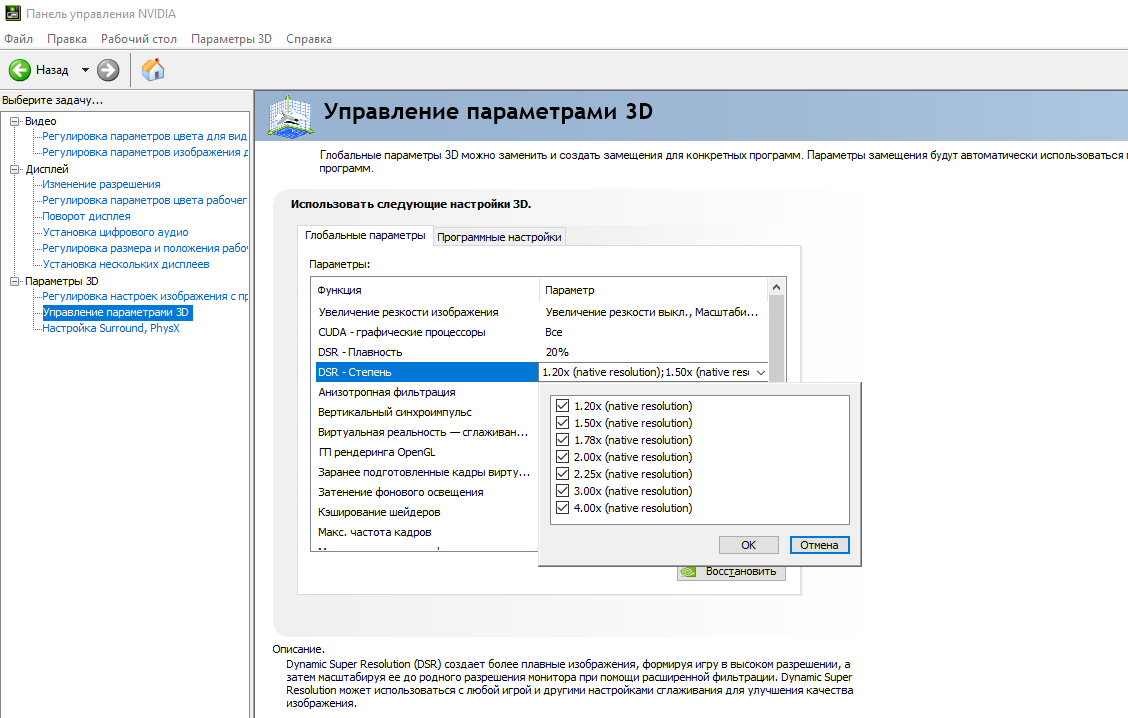Confirm DSR factors with OK button
Viewport: 1128px width, 718px height.
(749, 545)
